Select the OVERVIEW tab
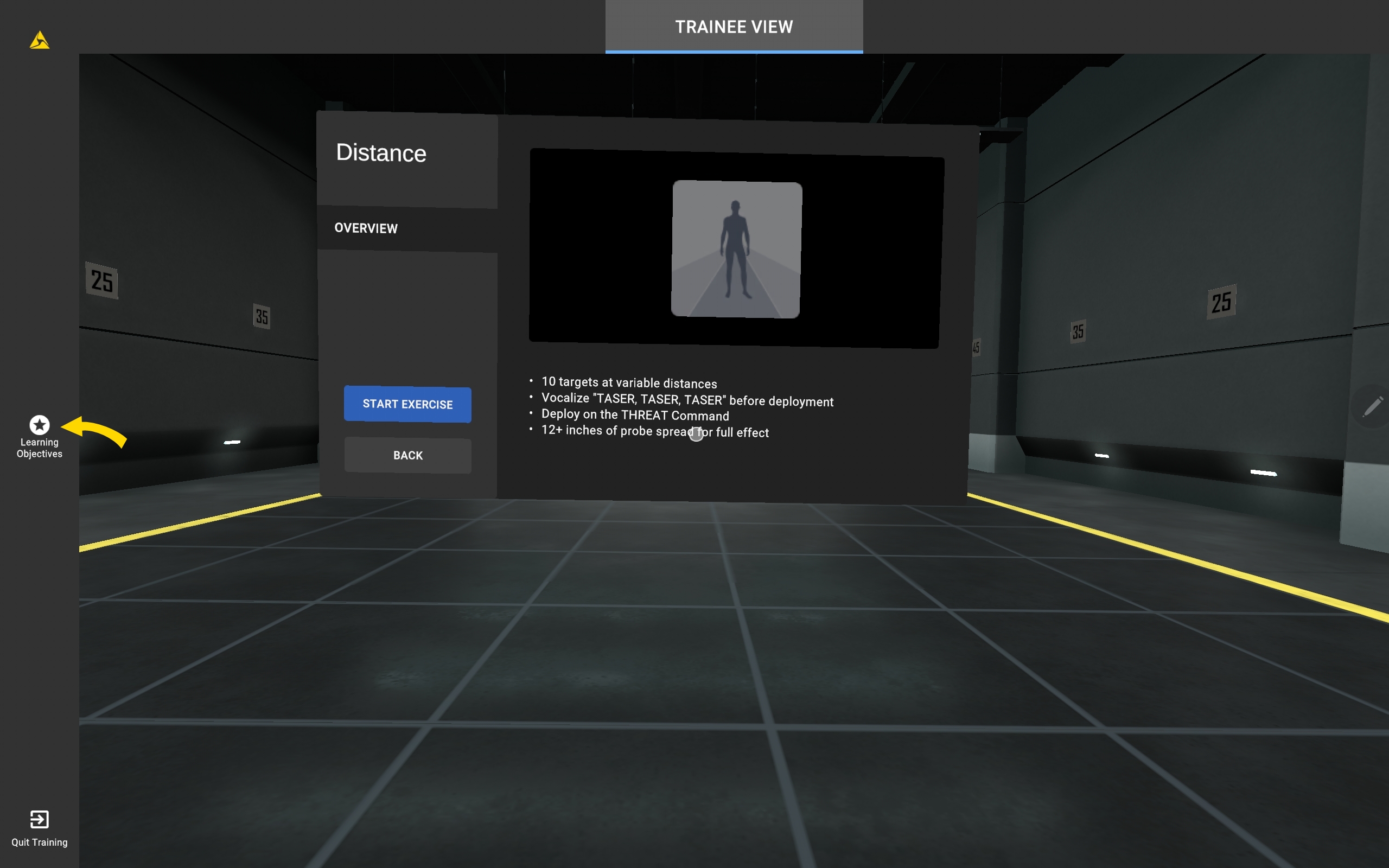Image resolution: width=1389 pixels, height=868 pixels. pyautogui.click(x=366, y=228)
